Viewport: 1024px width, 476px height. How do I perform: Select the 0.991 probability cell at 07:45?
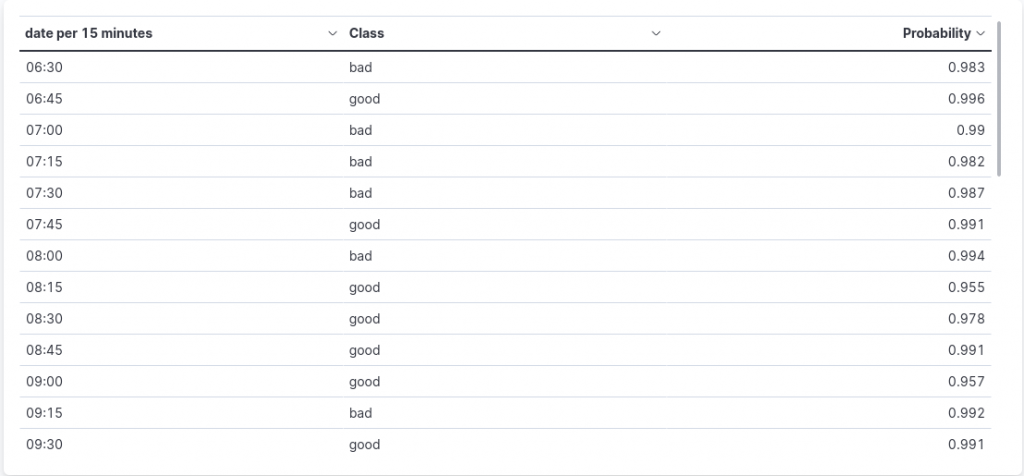click(x=829, y=224)
